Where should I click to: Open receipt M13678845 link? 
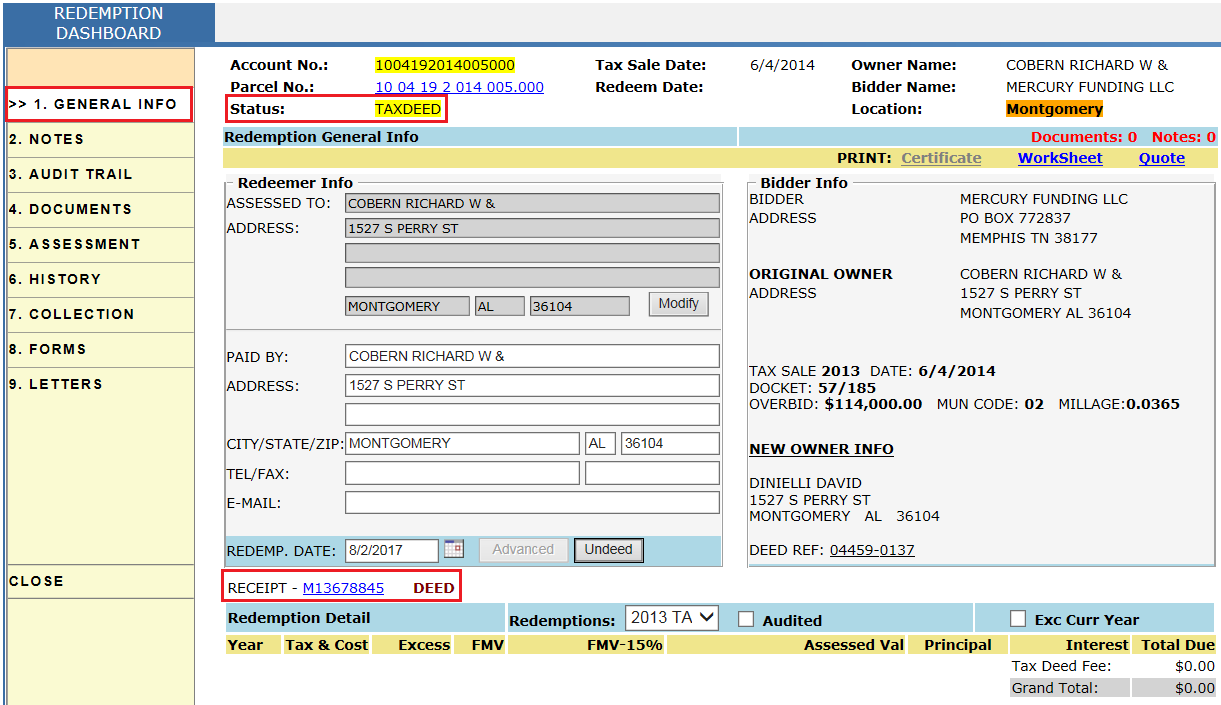[343, 588]
